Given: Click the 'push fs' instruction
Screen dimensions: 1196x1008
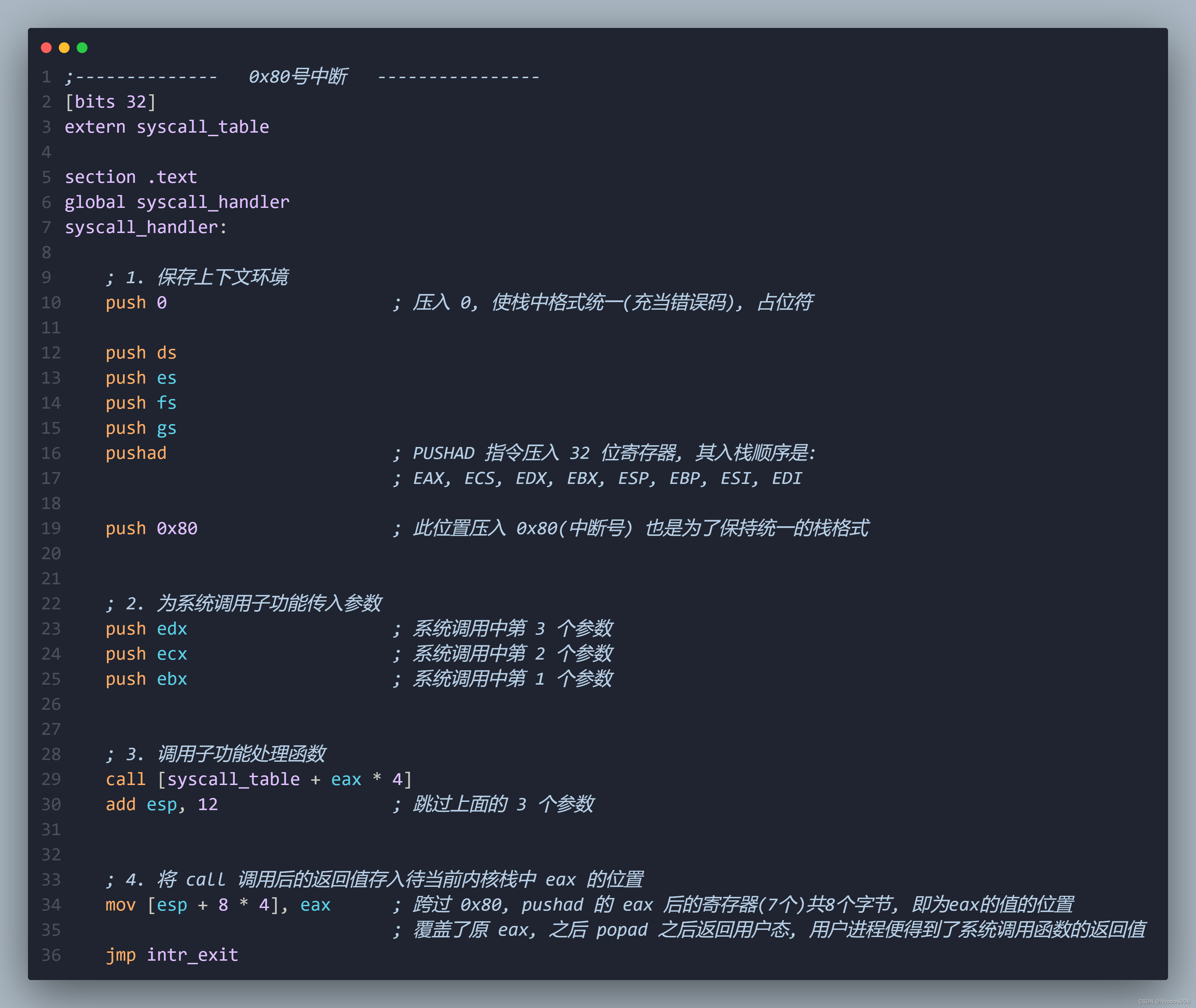Looking at the screenshot, I should (141, 403).
